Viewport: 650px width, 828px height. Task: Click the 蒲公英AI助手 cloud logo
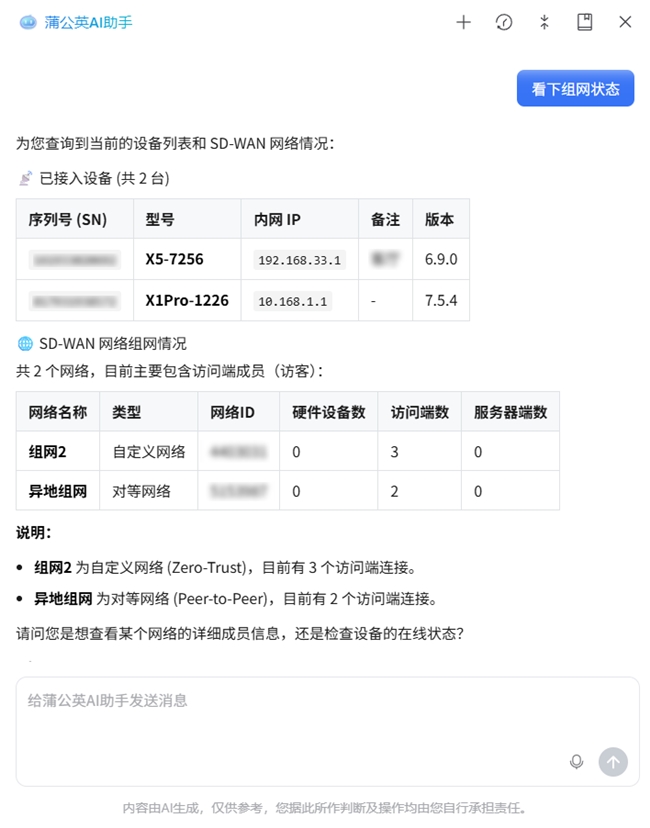click(28, 22)
